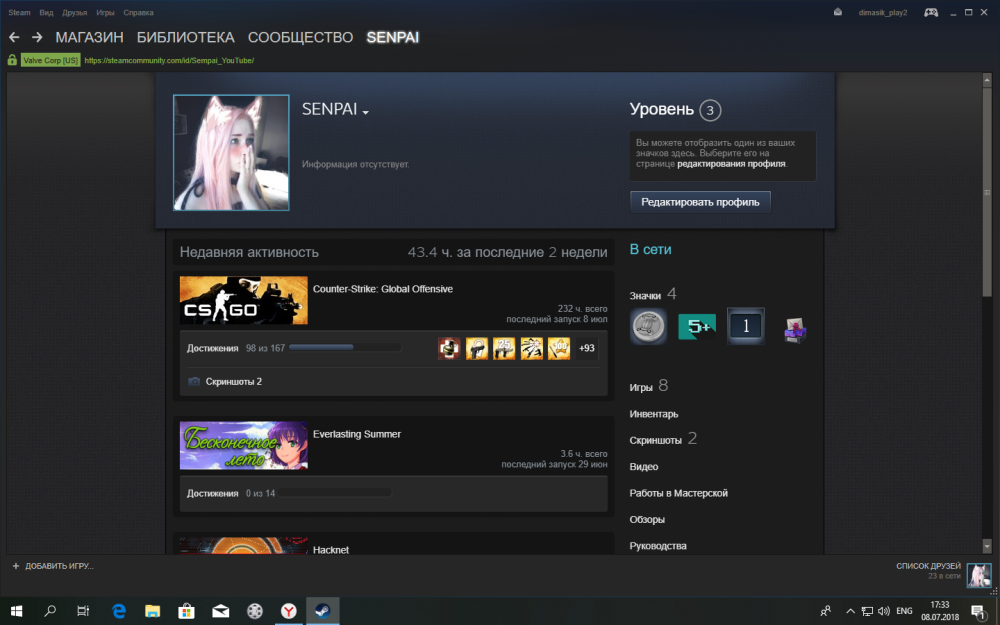Viewport: 1000px width, 625px height.
Task: Open the Mail app from the taskbar
Action: (221, 611)
